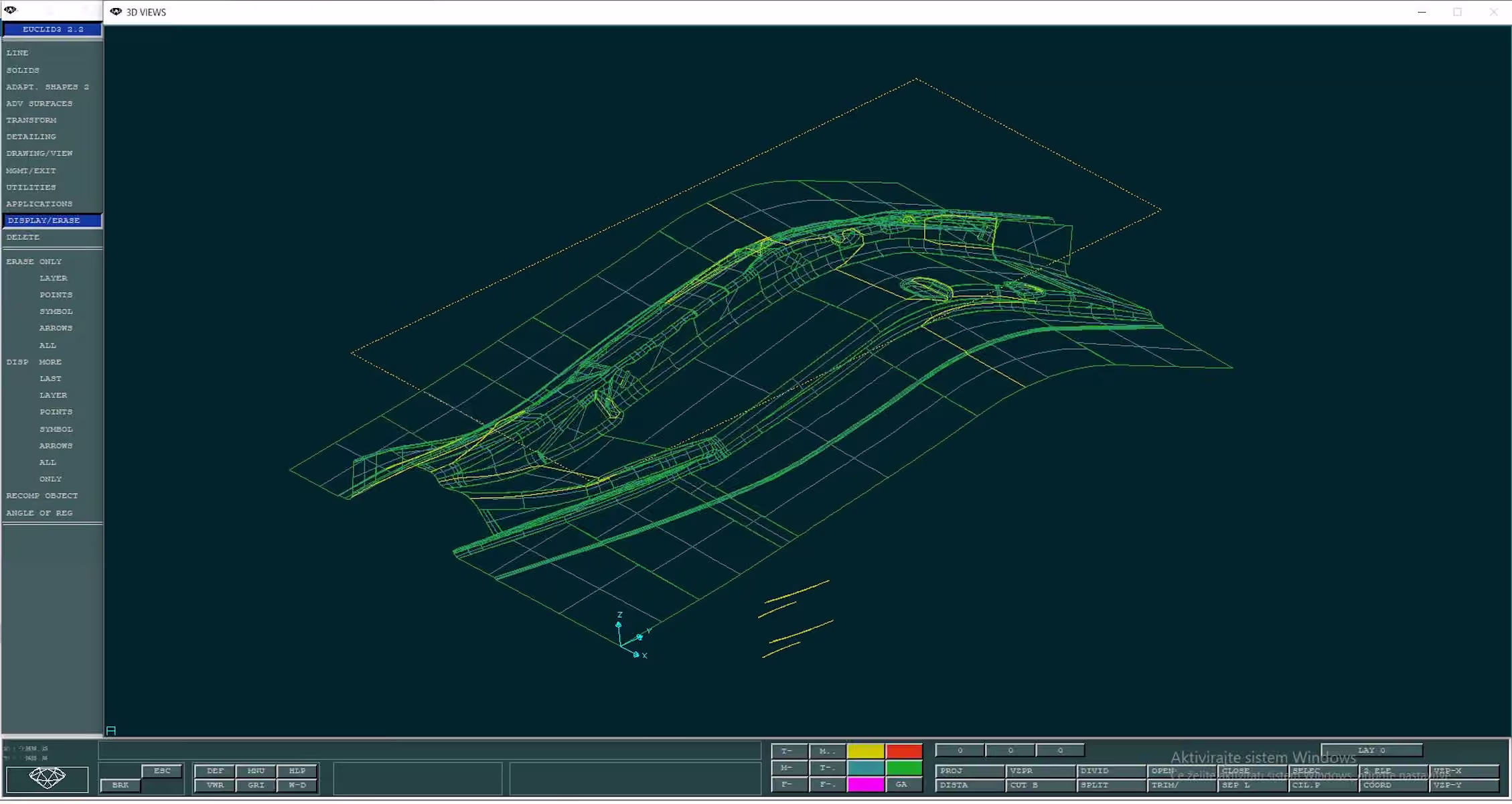Click the DISTA function button
This screenshot has width=1512, height=804.
coord(970,785)
